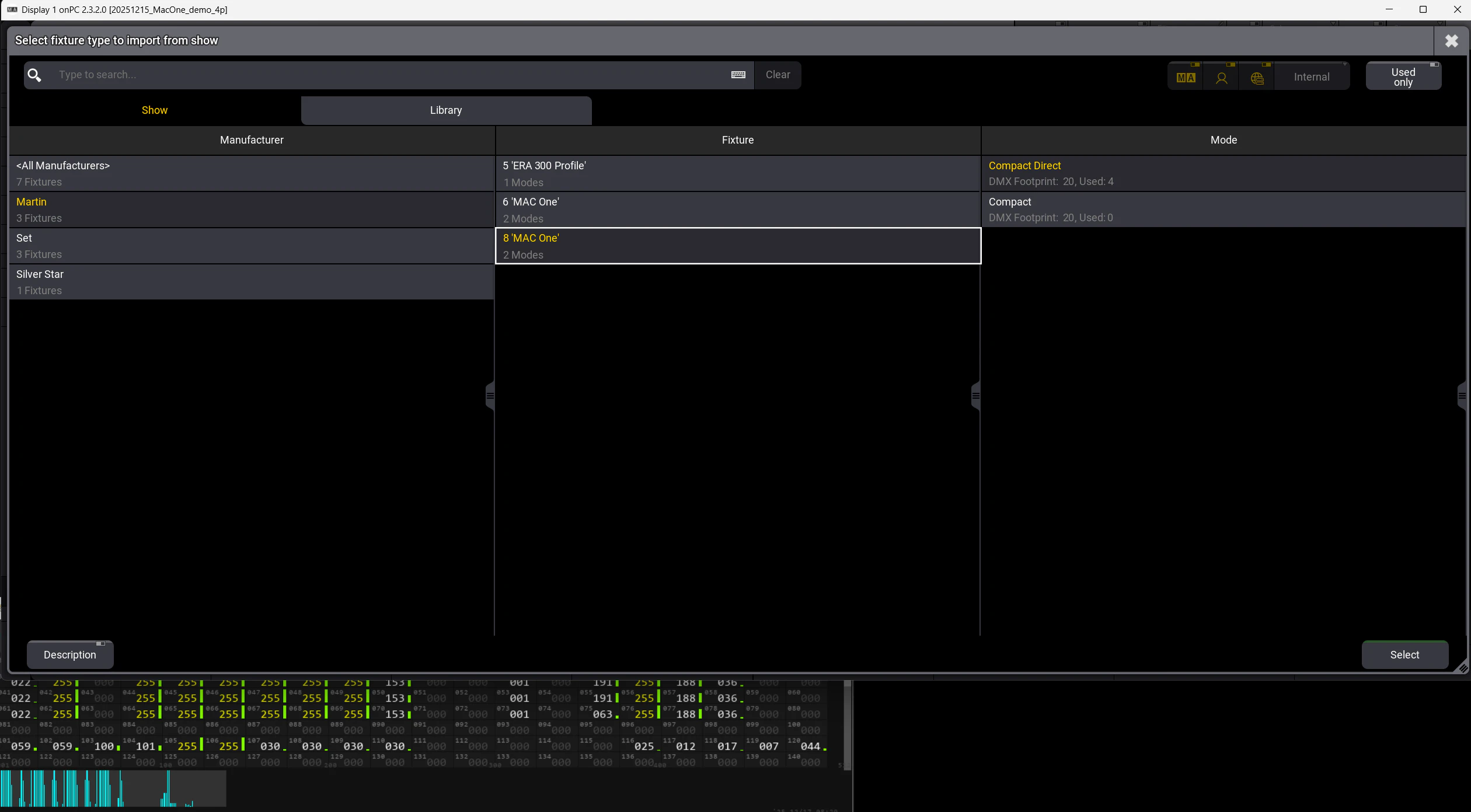Select All Manufacturers row
The image size is (1471, 812).
[x=252, y=173]
